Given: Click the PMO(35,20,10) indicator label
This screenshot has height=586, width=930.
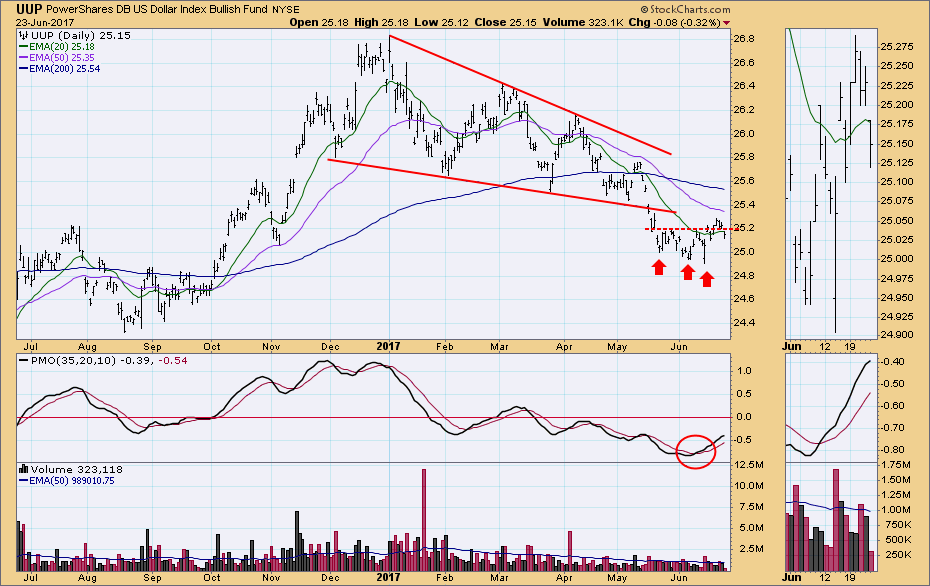Looking at the screenshot, I should pyautogui.click(x=74, y=361).
